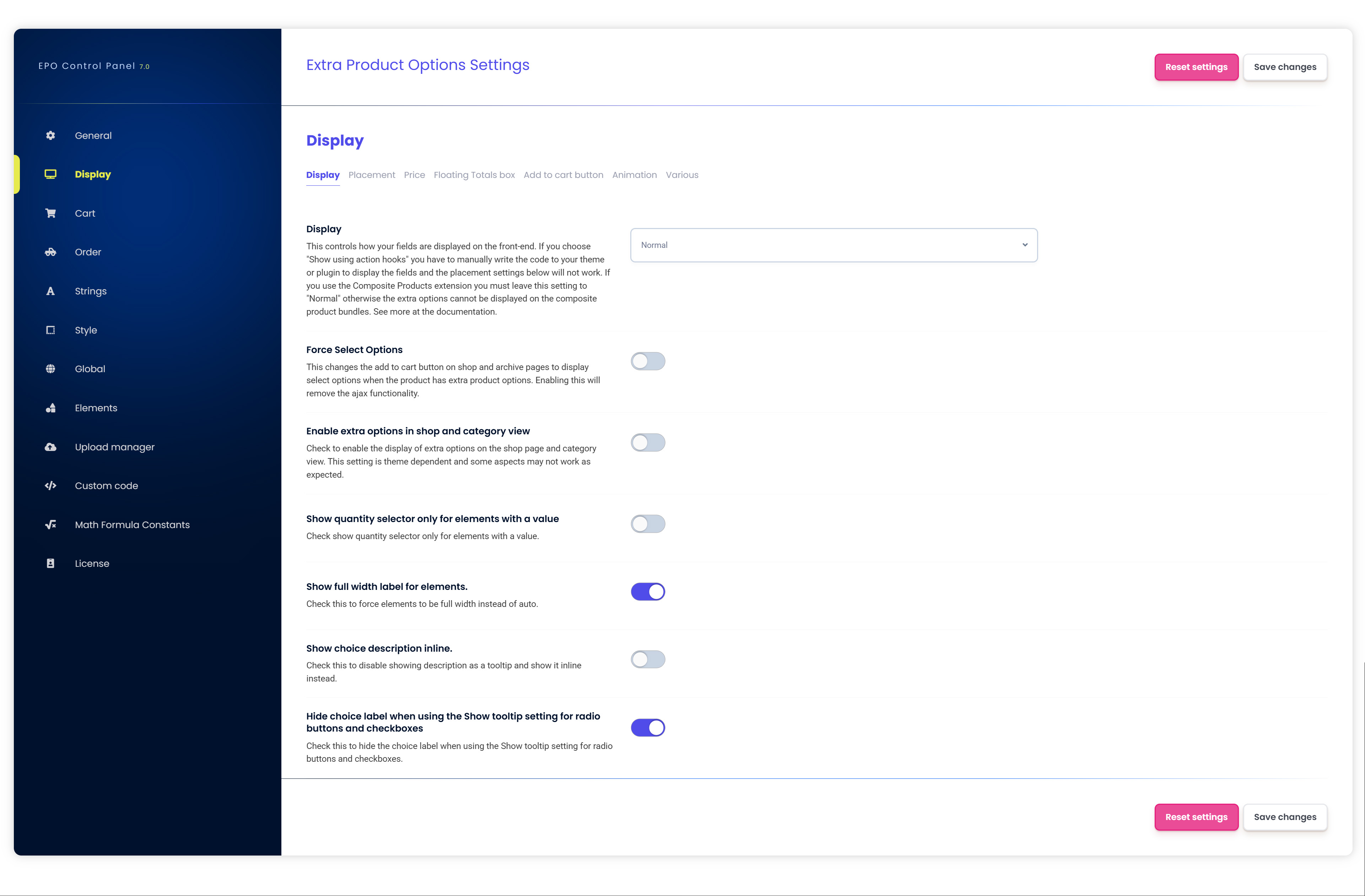Open the License sidebar item
Image resolution: width=1365 pixels, height=896 pixels.
pos(92,564)
